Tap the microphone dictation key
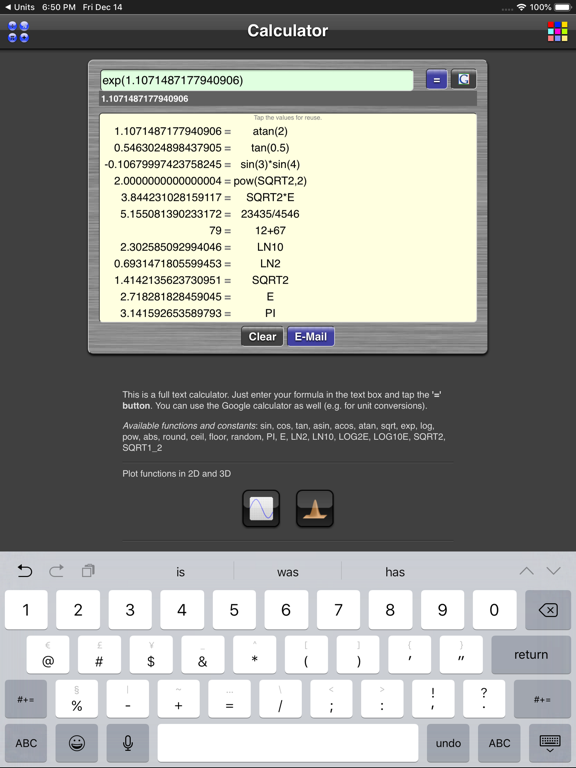This screenshot has width=576, height=768. (127, 743)
